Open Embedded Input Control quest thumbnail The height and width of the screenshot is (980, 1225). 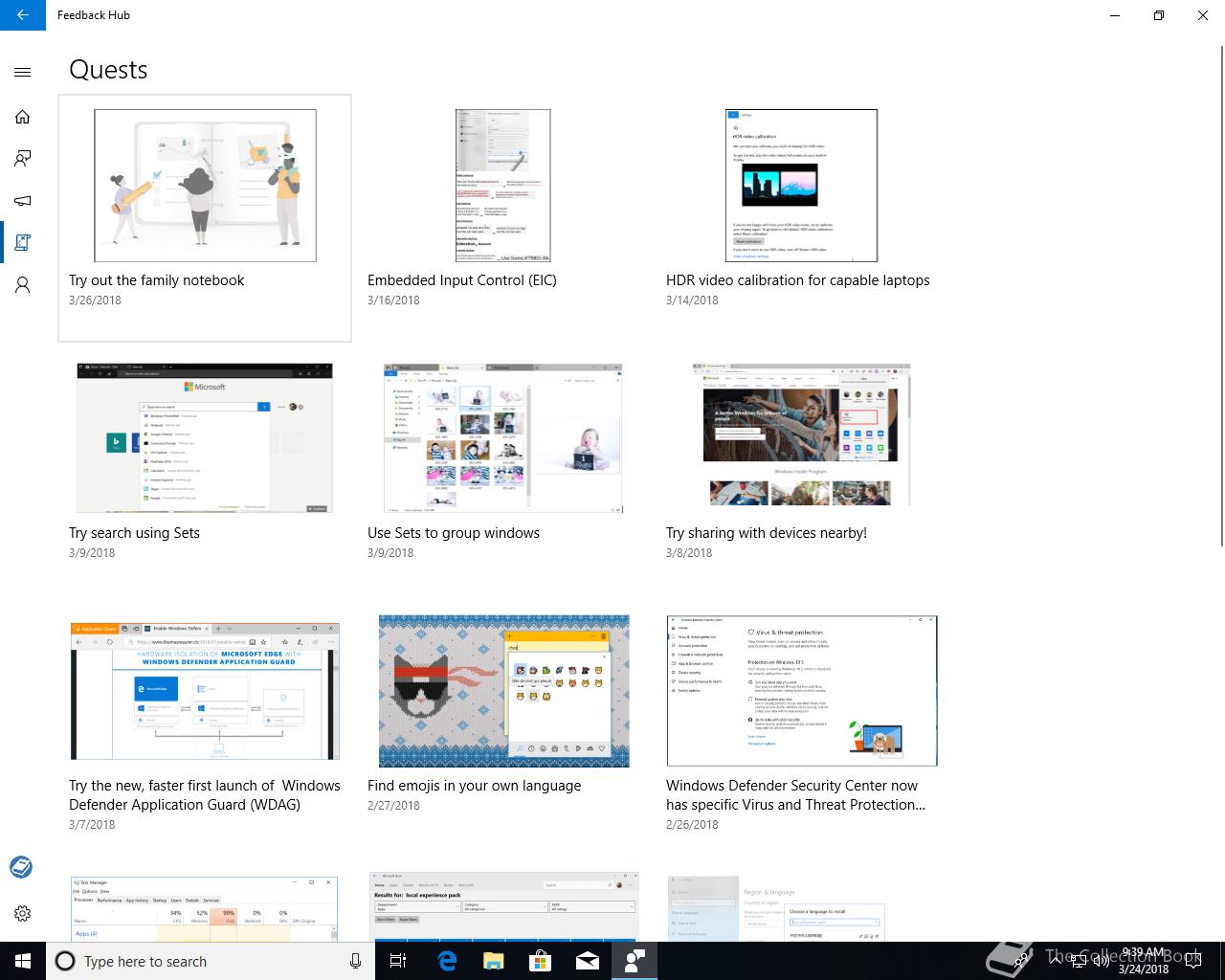pos(503,186)
